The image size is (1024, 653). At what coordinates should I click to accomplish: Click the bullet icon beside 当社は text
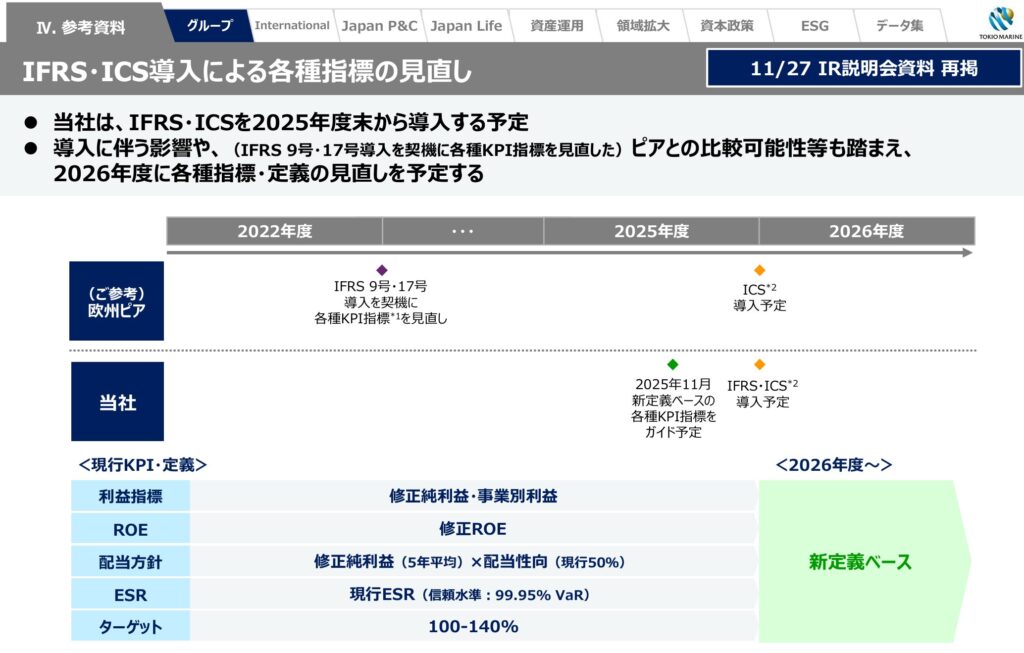pos(30,122)
